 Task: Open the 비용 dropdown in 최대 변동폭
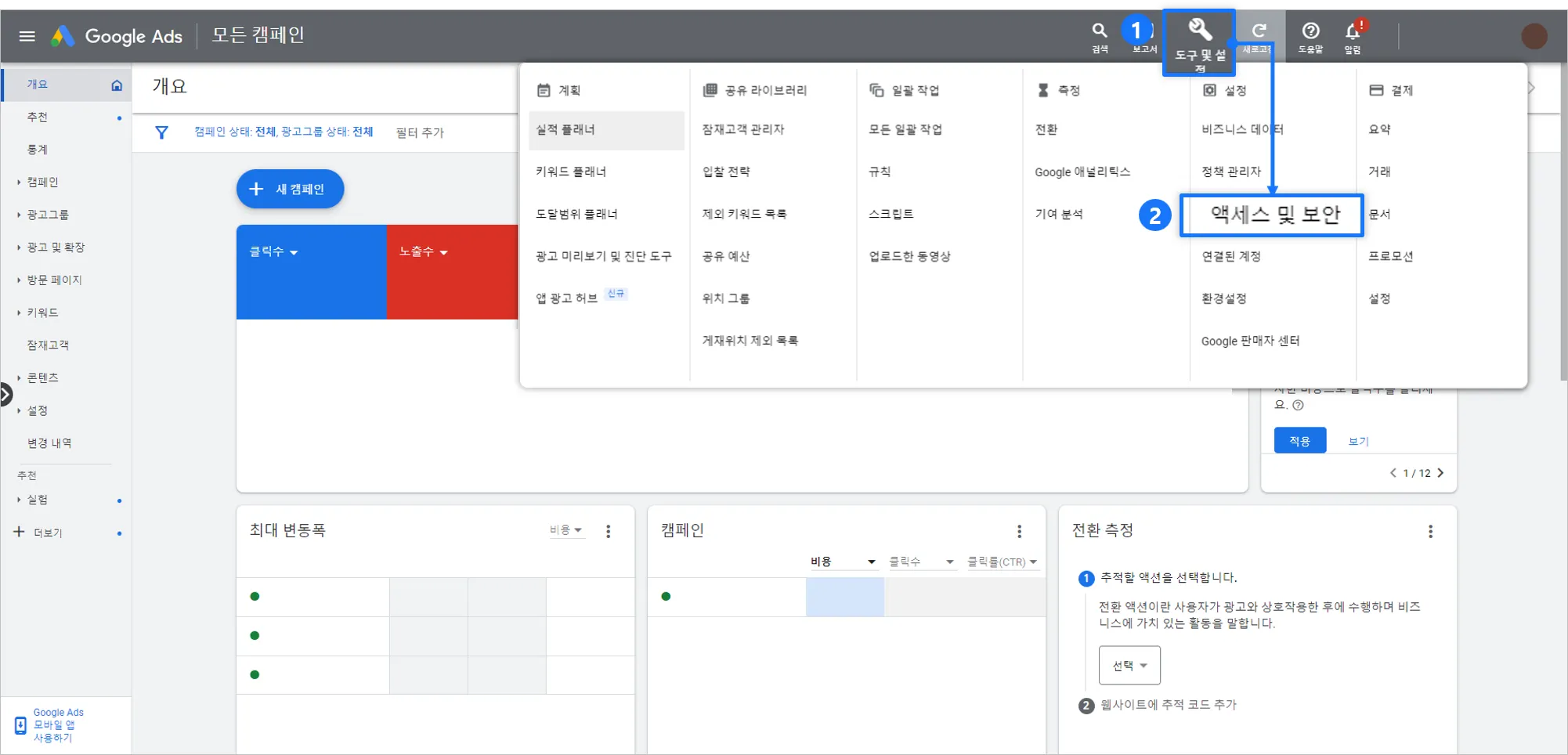pos(565,530)
